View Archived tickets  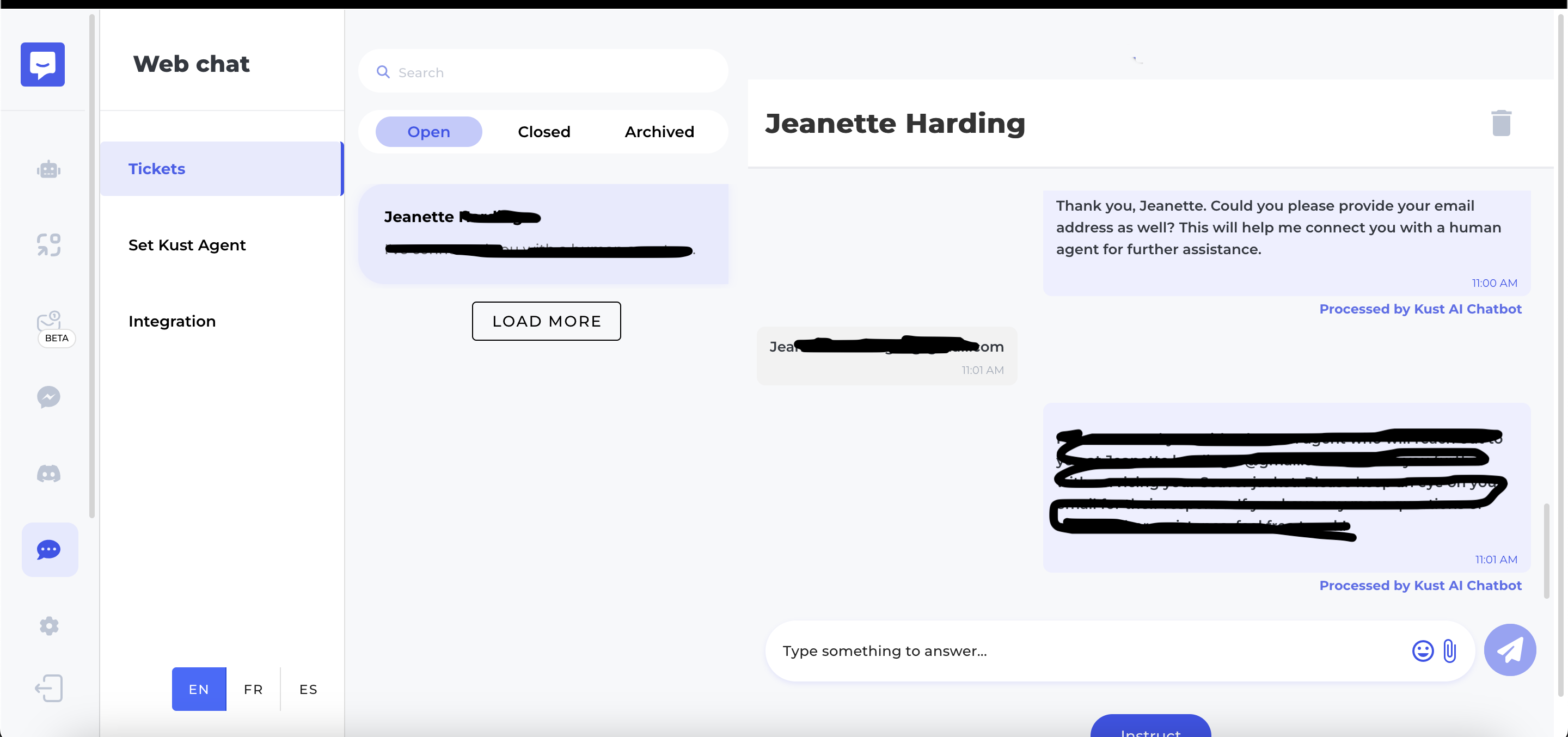pyautogui.click(x=659, y=132)
